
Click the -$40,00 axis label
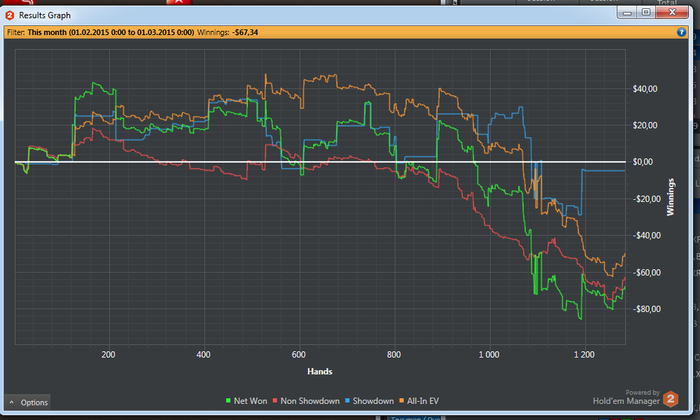point(646,235)
